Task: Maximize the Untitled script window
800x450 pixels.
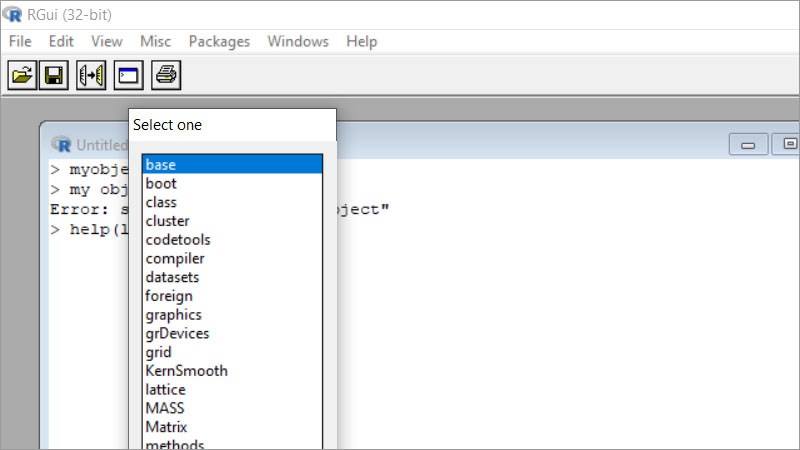Action: coord(787,144)
